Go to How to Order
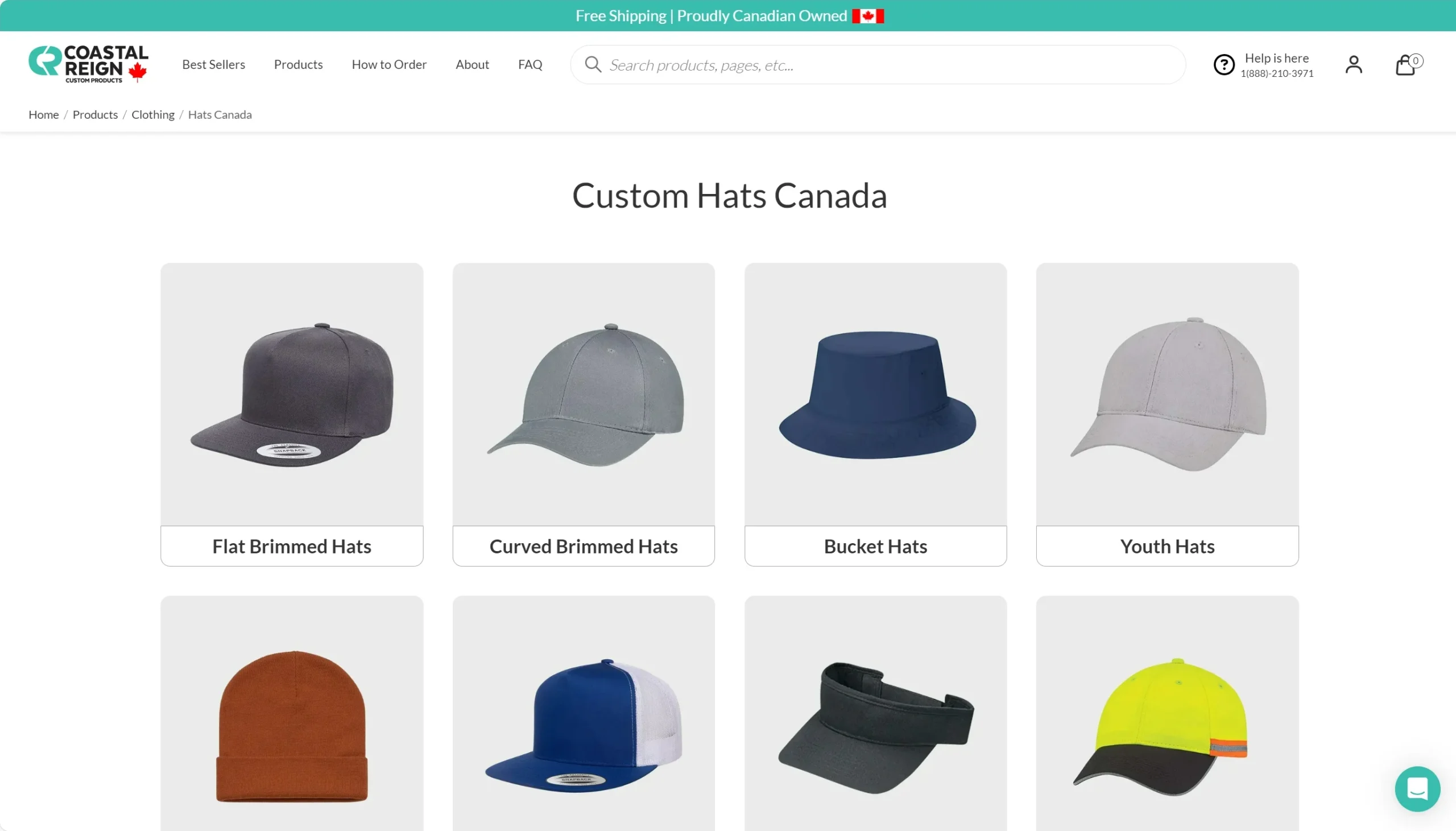This screenshot has height=831, width=1456. tap(388, 64)
